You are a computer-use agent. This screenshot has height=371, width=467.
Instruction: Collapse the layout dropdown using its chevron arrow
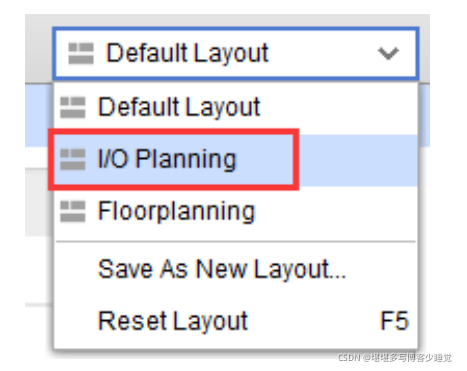[388, 53]
